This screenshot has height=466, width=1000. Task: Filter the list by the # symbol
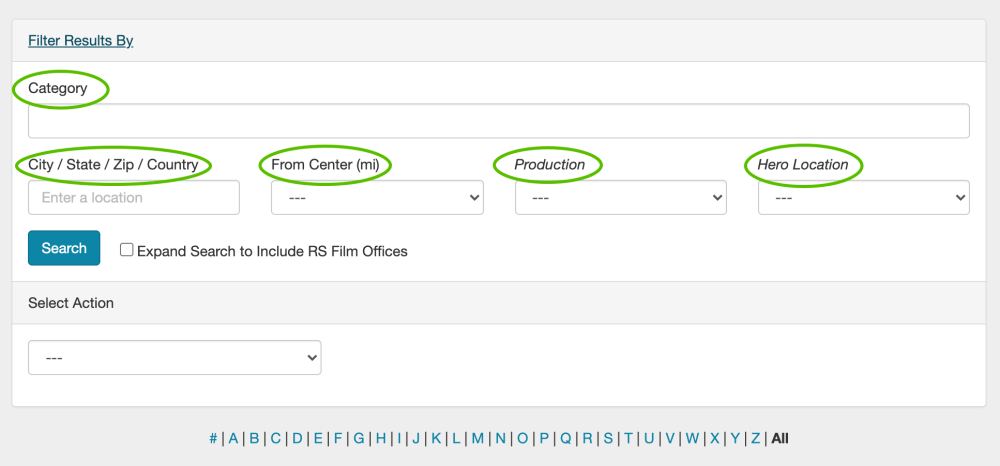[213, 438]
